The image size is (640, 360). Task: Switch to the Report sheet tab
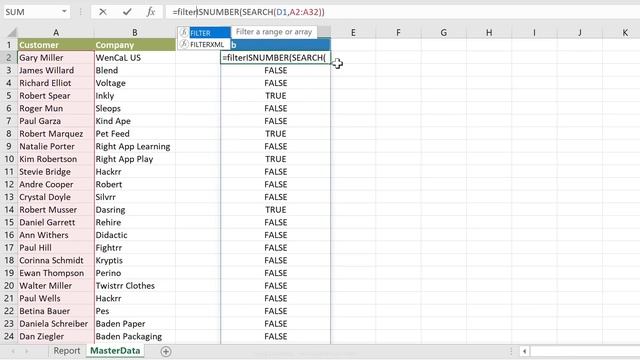(67, 351)
